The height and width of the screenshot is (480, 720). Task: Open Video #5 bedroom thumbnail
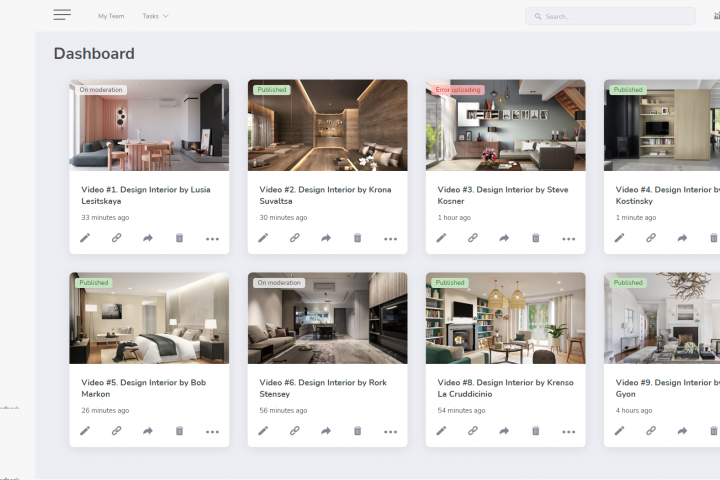click(x=149, y=318)
